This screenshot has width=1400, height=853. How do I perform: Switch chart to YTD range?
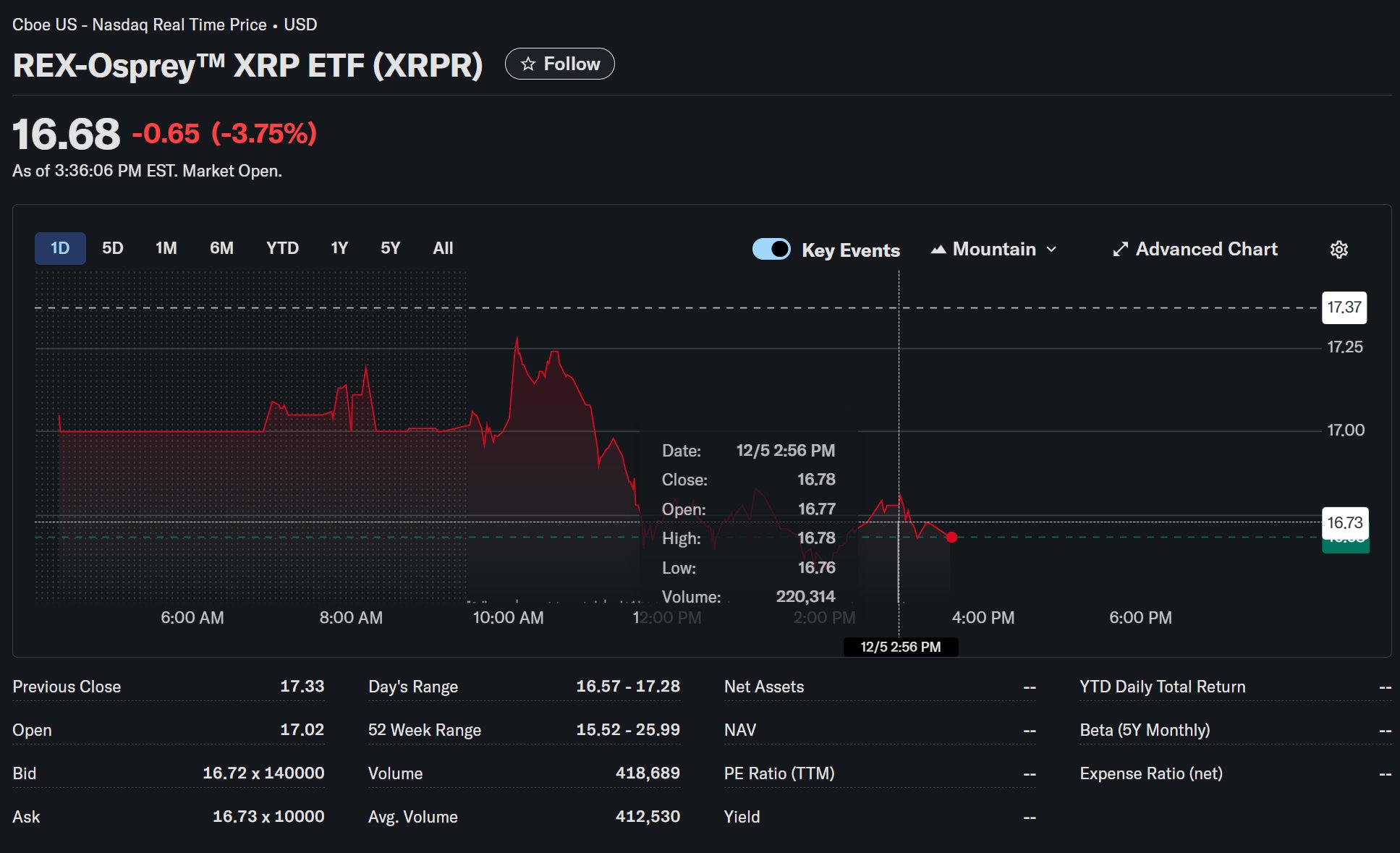click(282, 248)
